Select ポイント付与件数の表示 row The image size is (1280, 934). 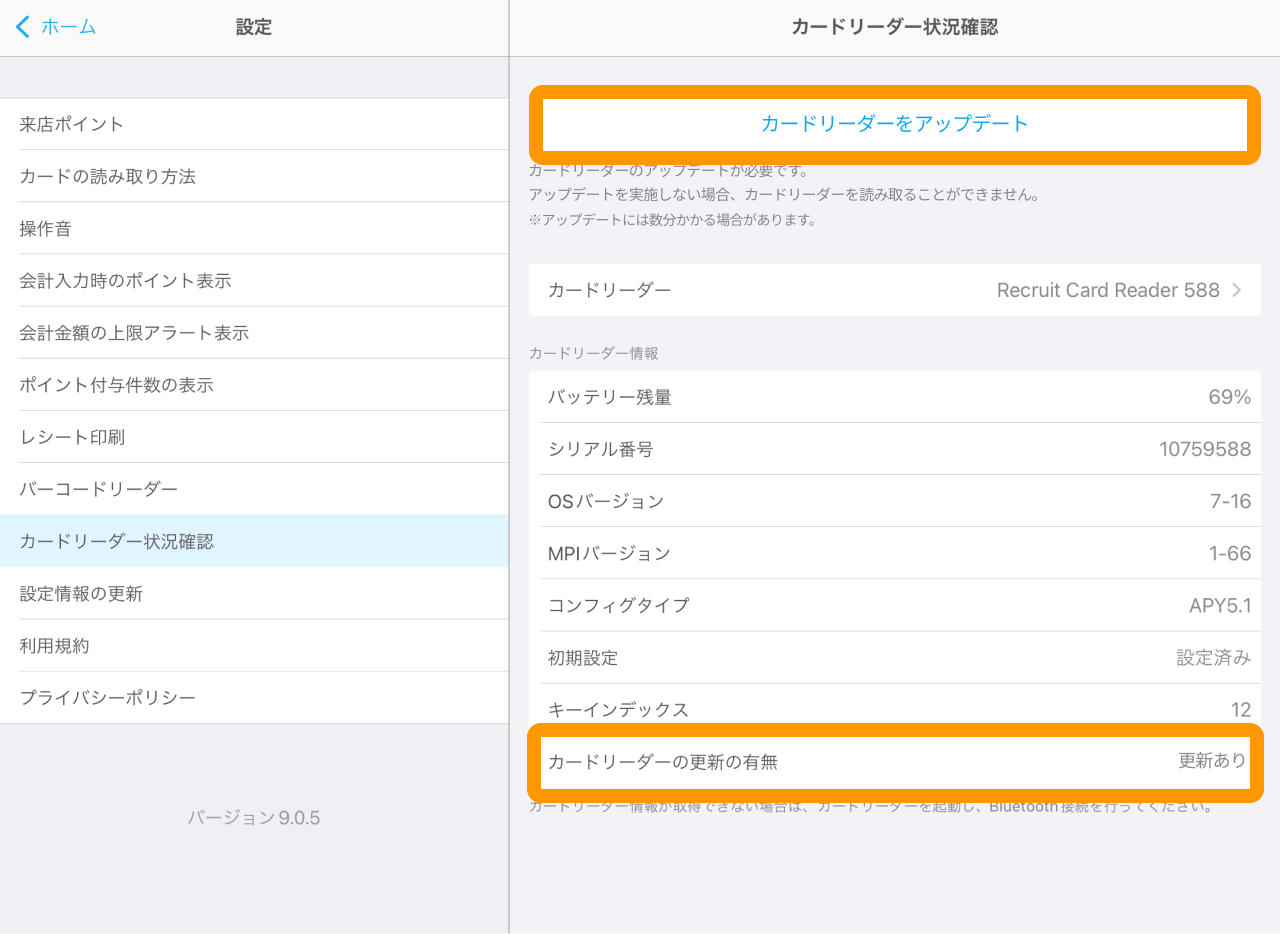click(254, 384)
